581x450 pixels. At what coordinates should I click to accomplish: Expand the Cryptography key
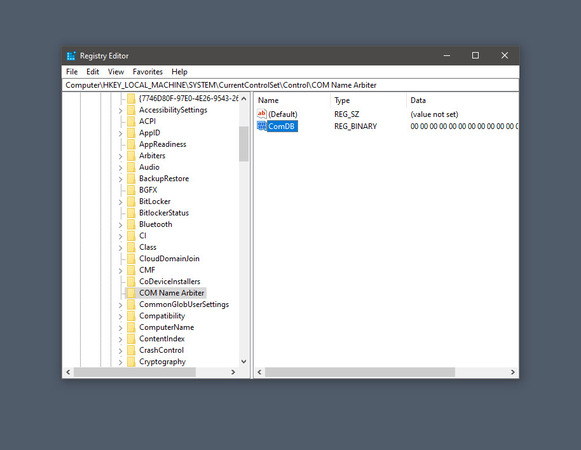120,362
